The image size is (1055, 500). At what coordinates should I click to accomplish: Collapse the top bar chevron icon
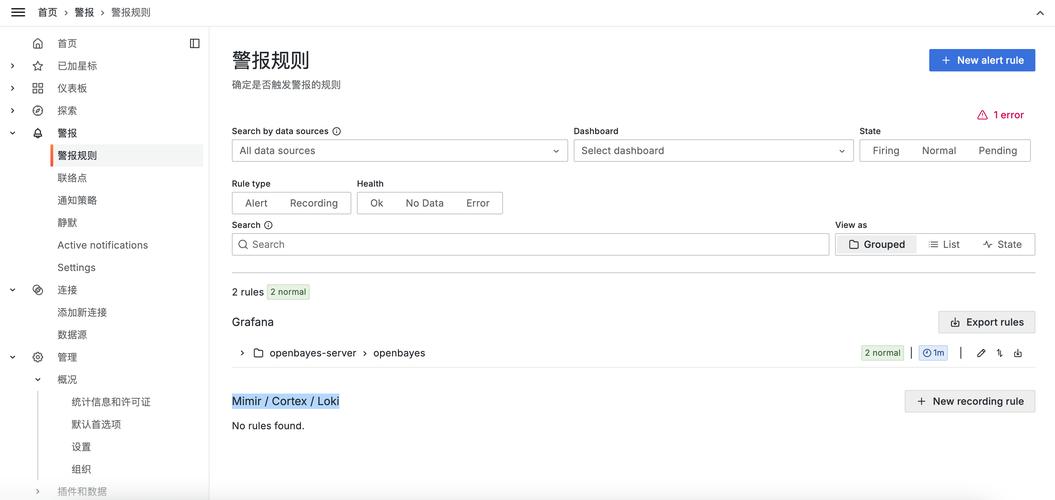[x=1039, y=13]
